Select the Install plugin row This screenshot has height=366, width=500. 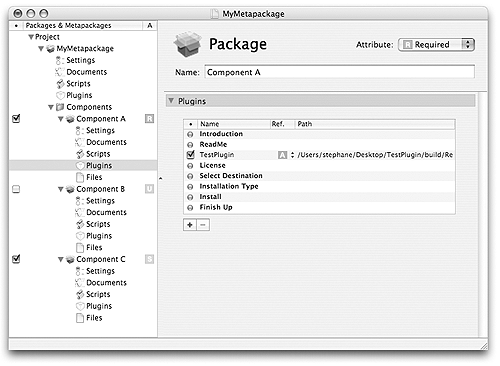[x=319, y=197]
